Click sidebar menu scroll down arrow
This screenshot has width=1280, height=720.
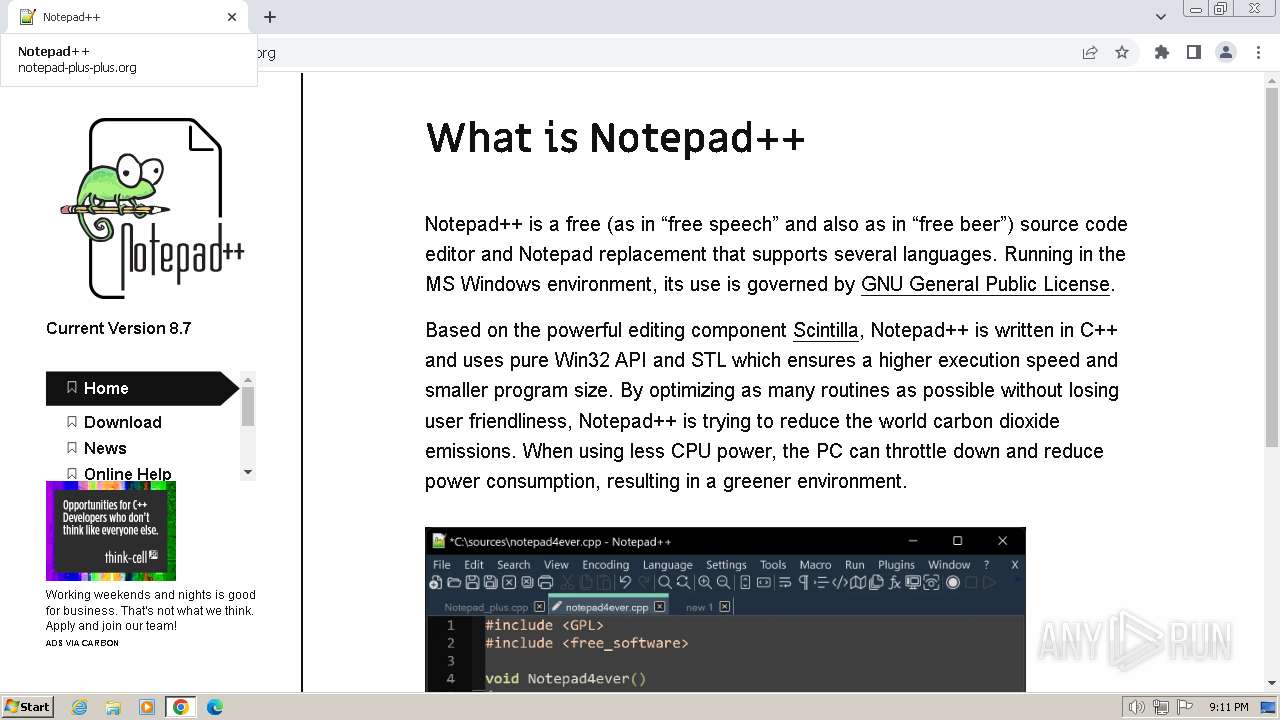pyautogui.click(x=248, y=472)
